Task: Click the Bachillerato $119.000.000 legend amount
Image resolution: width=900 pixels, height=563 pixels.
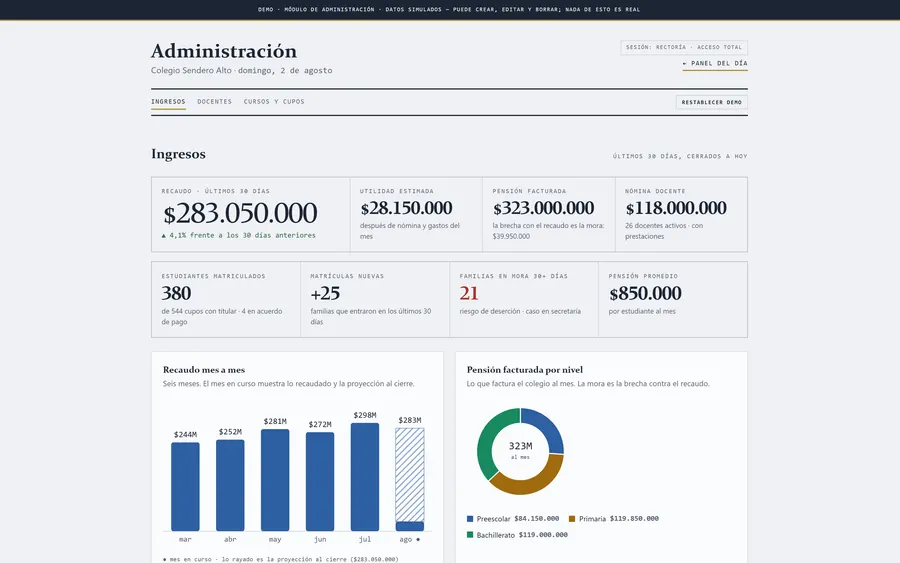Action: [x=543, y=535]
